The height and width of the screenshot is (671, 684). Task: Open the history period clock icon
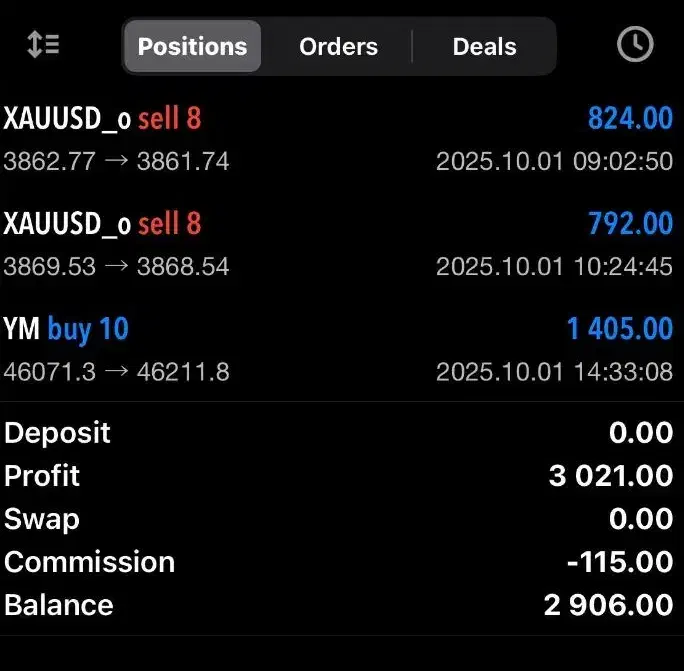tap(635, 45)
